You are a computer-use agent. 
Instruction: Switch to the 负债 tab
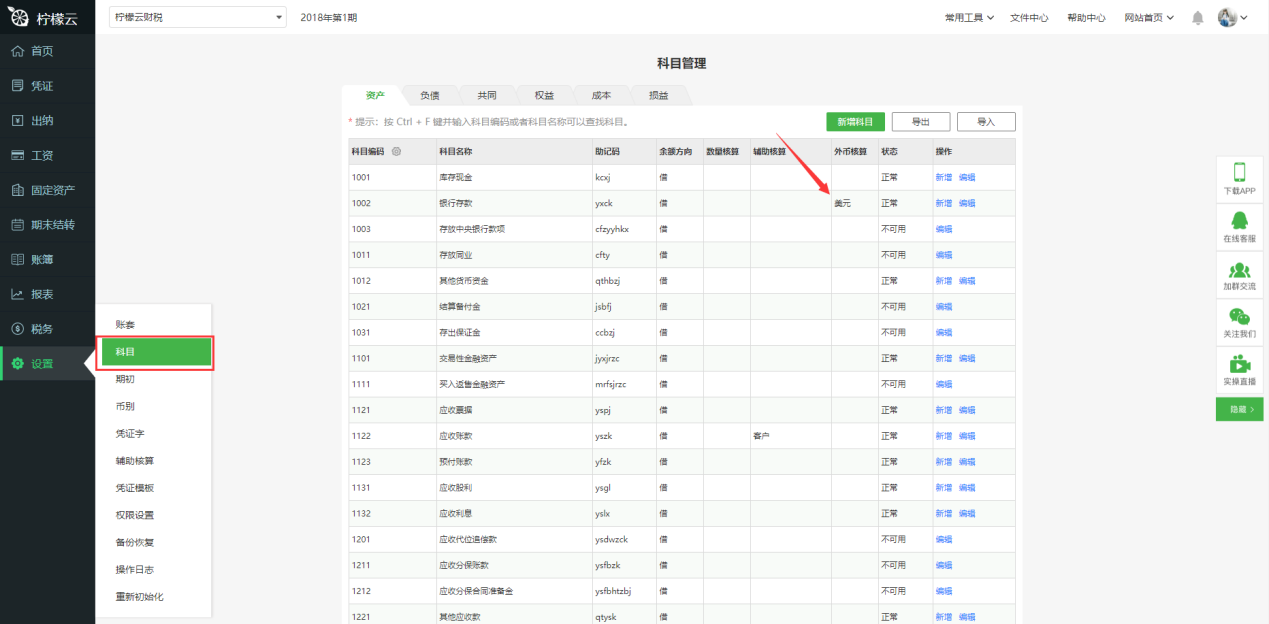(430, 96)
